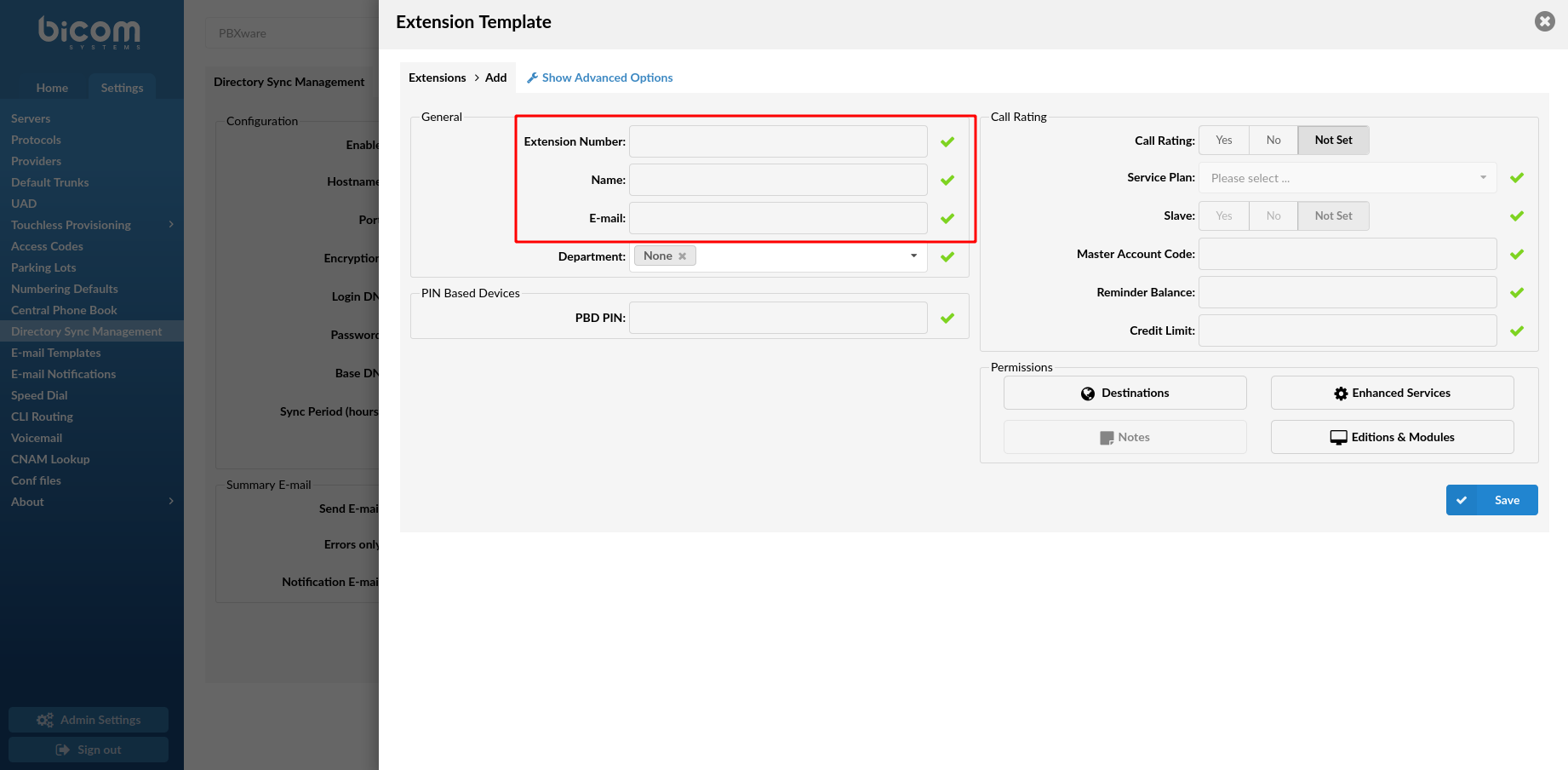
Task: Focus the Name input field
Action: click(x=778, y=180)
